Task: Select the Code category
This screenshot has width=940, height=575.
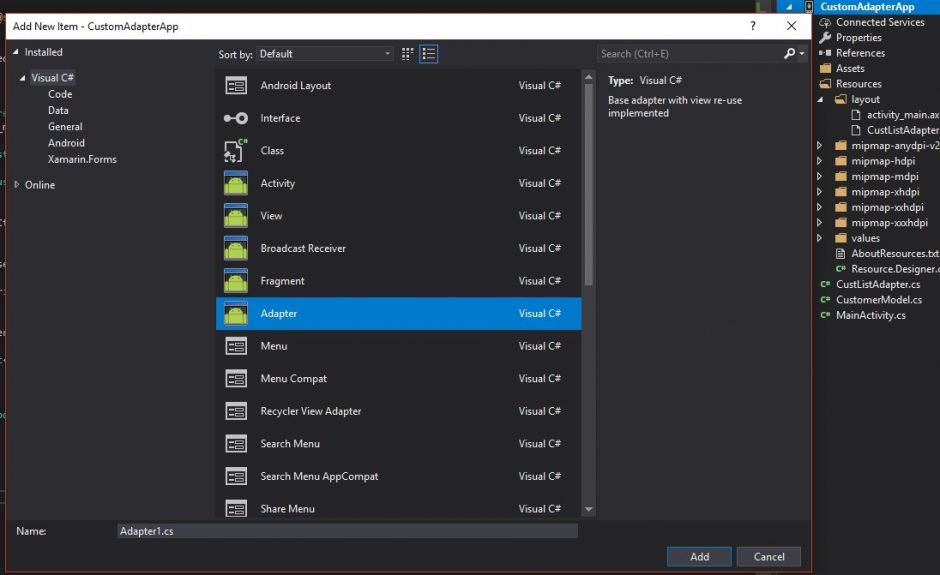Action: click(x=60, y=94)
